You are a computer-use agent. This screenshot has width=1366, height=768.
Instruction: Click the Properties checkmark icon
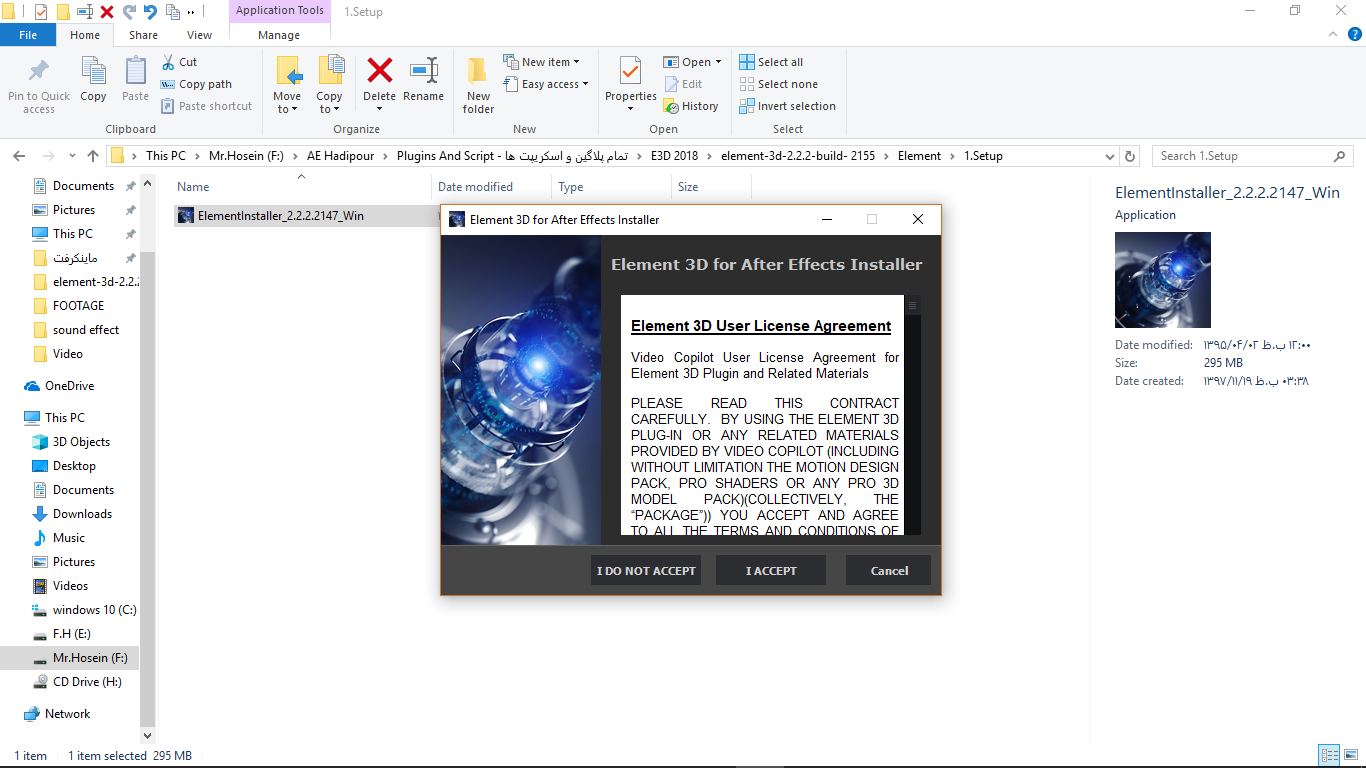[x=630, y=70]
